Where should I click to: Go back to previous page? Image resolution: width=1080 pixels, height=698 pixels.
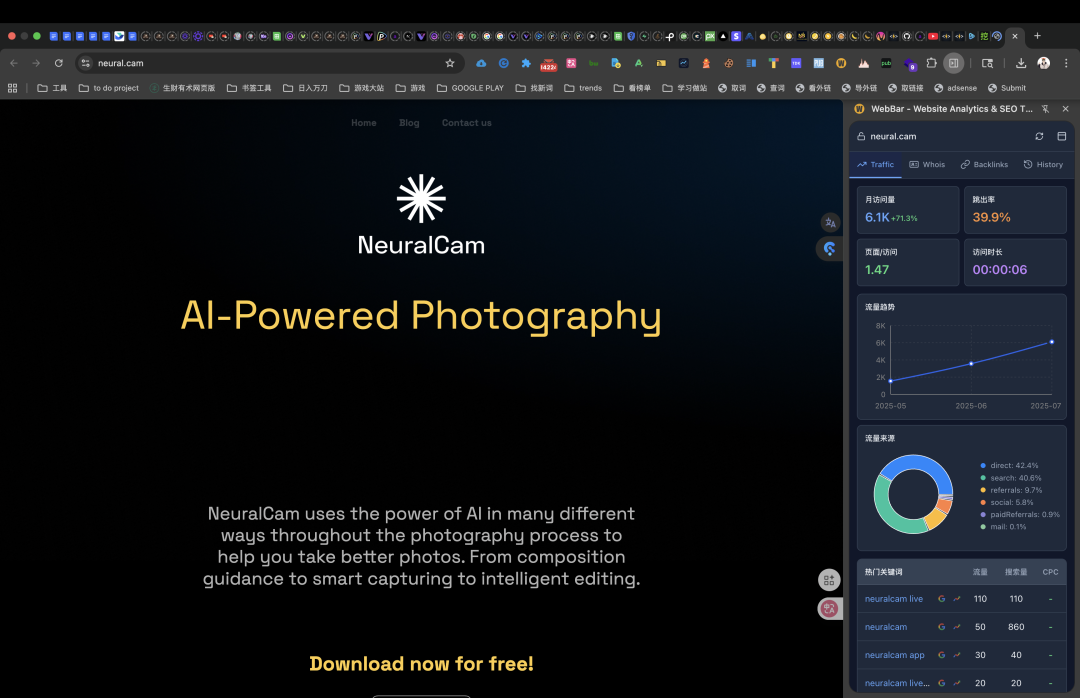(x=14, y=63)
